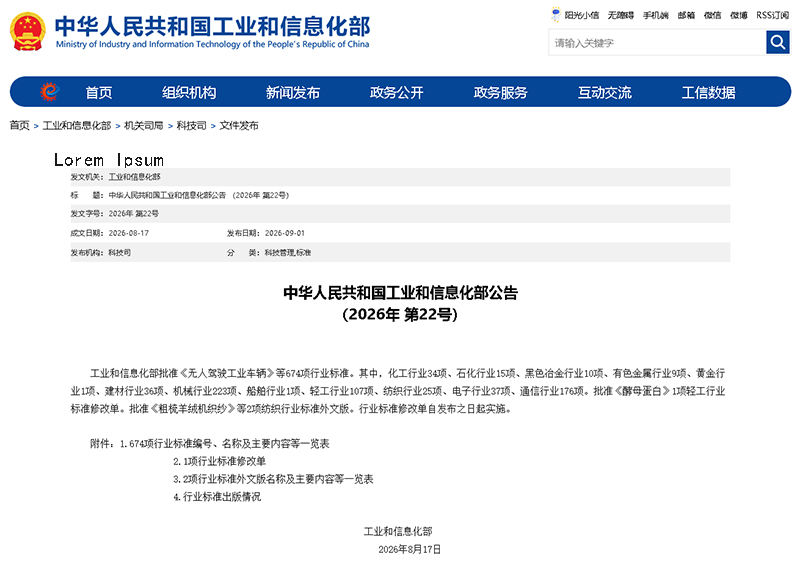Click the 发布日期 value 2026-09-01
This screenshot has height=568, width=800.
tap(285, 233)
